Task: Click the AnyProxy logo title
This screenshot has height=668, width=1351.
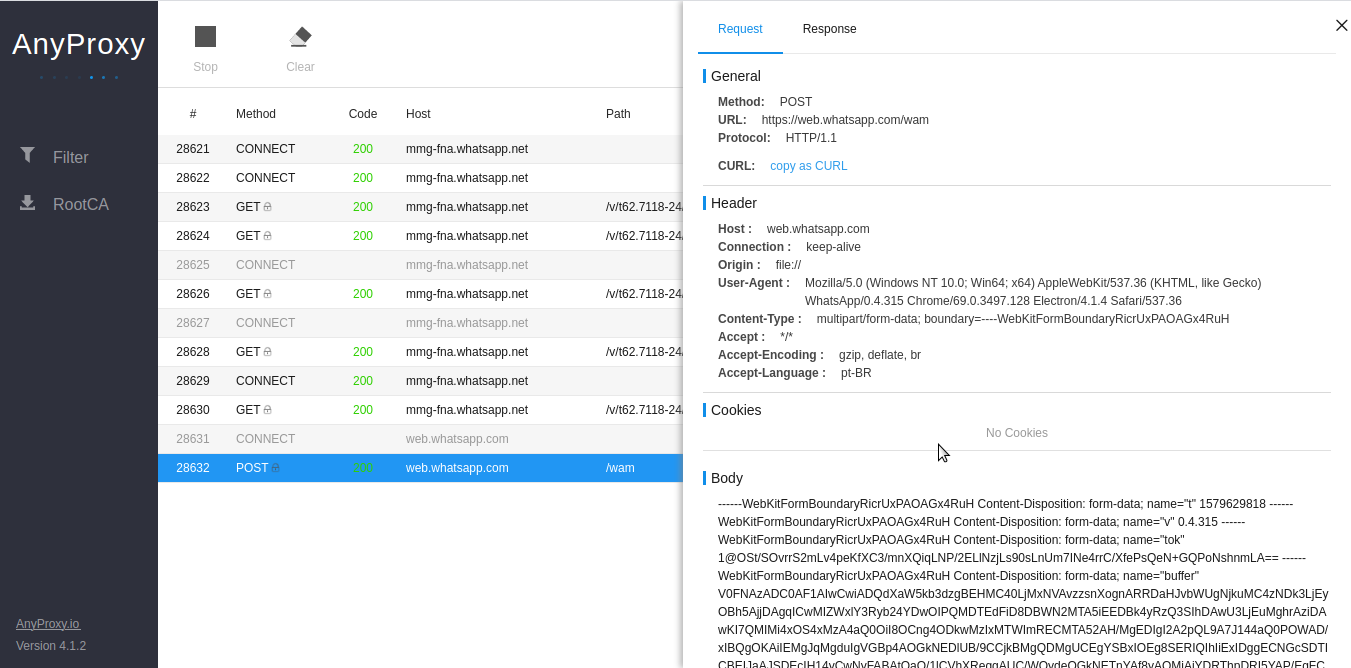Action: pos(79,44)
